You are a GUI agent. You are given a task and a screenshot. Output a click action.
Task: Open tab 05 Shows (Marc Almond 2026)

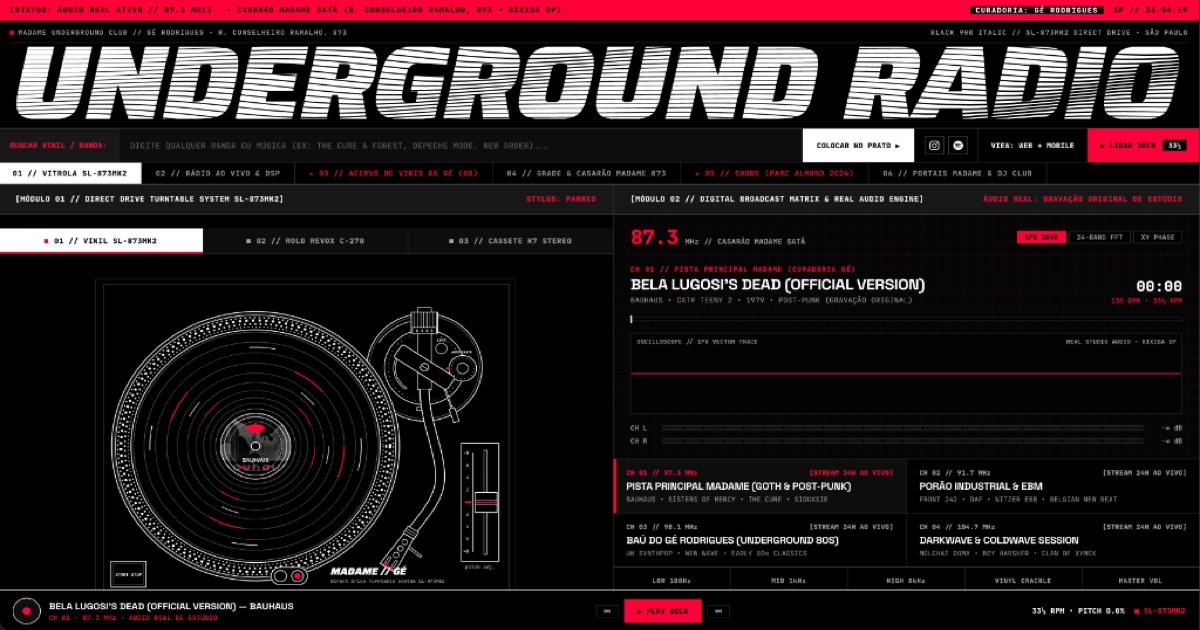point(774,173)
